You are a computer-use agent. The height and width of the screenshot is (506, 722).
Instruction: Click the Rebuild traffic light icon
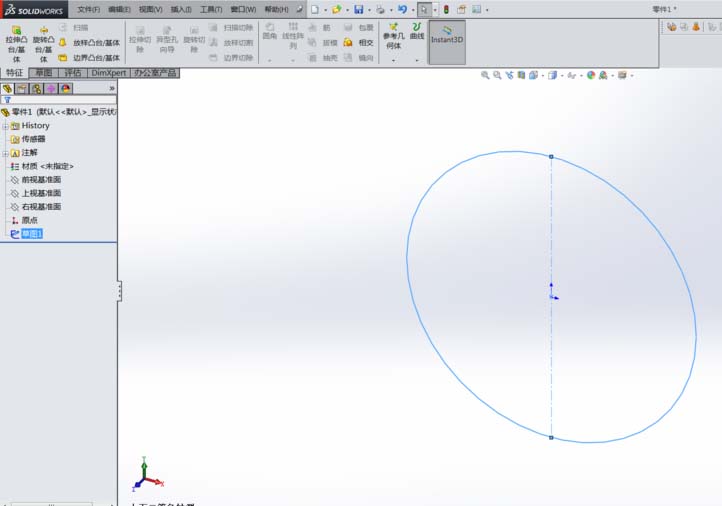click(x=446, y=9)
